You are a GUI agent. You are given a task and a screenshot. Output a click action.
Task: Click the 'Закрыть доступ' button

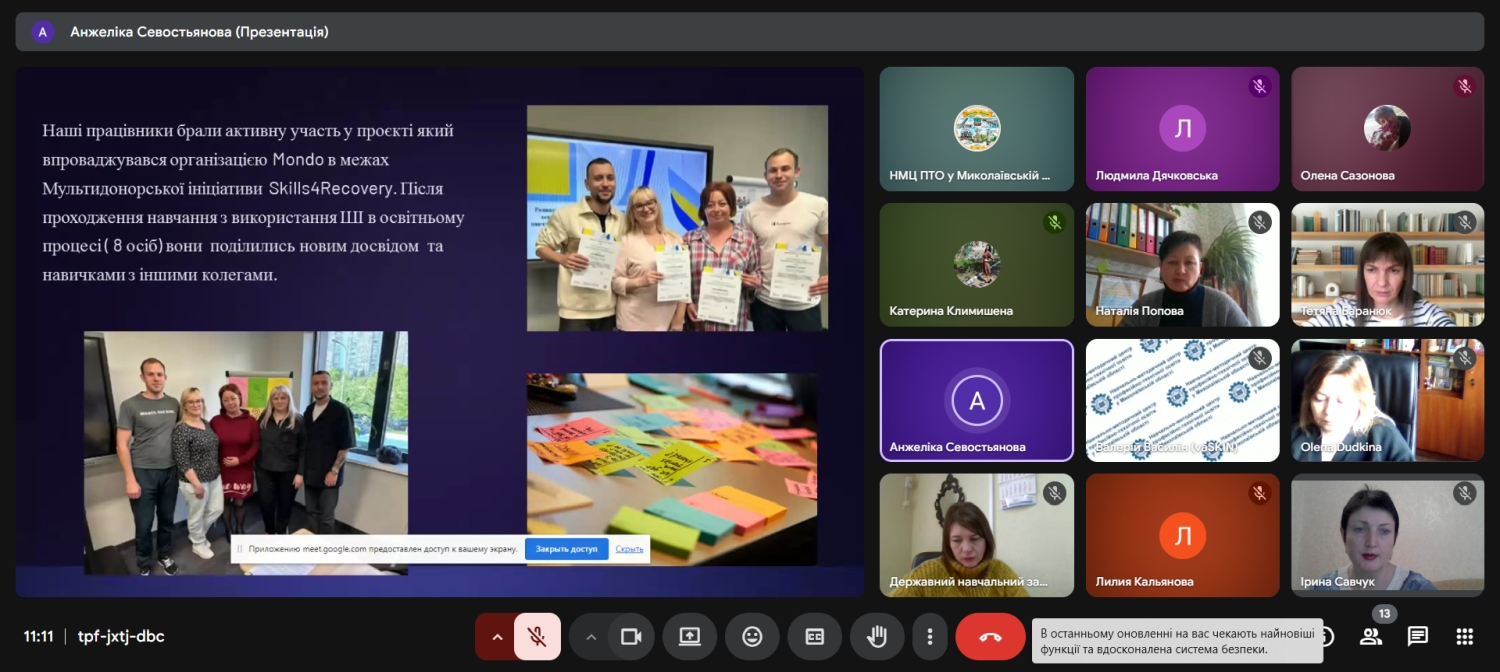(566, 549)
